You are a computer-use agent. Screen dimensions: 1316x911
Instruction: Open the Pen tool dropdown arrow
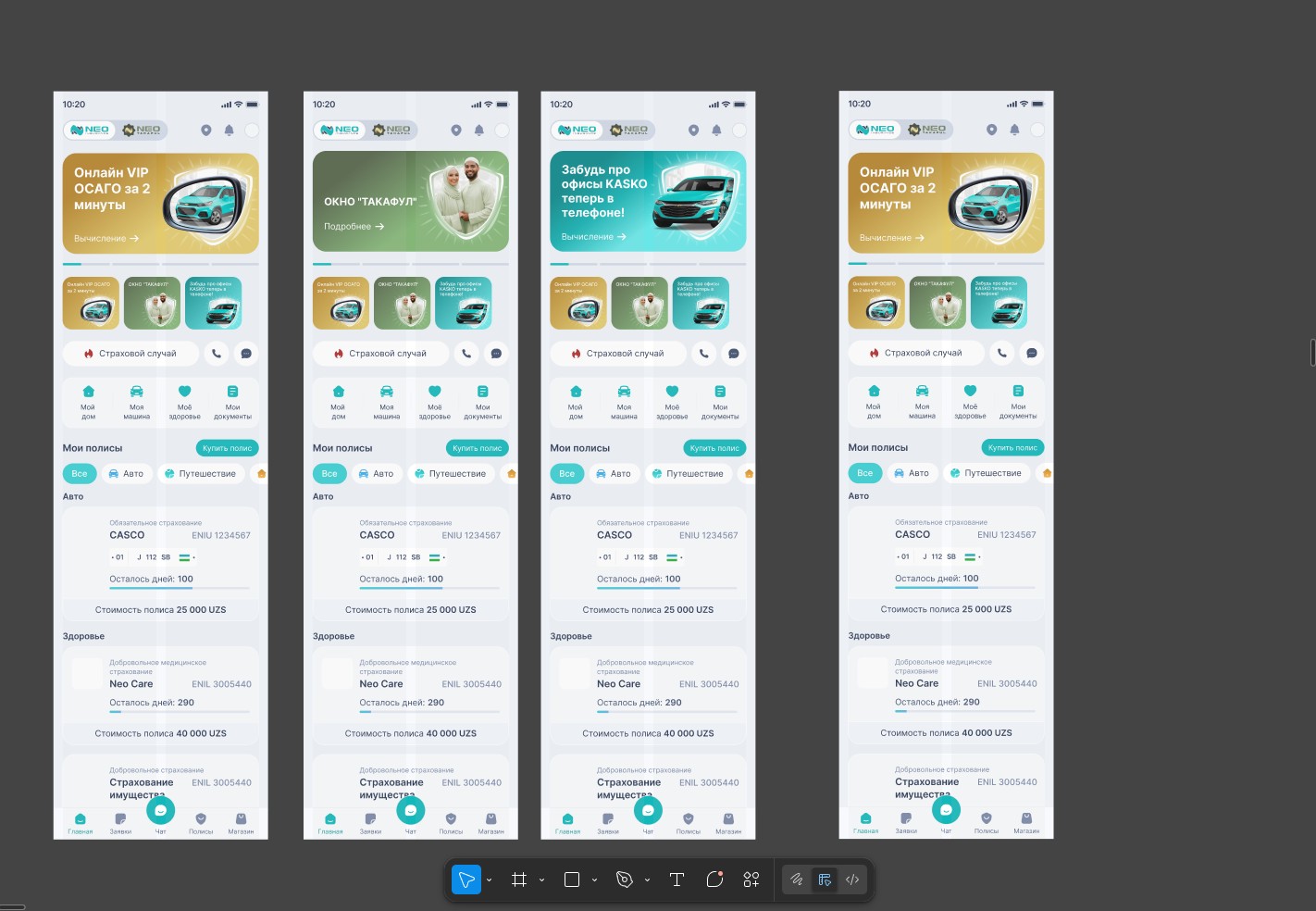coord(647,880)
